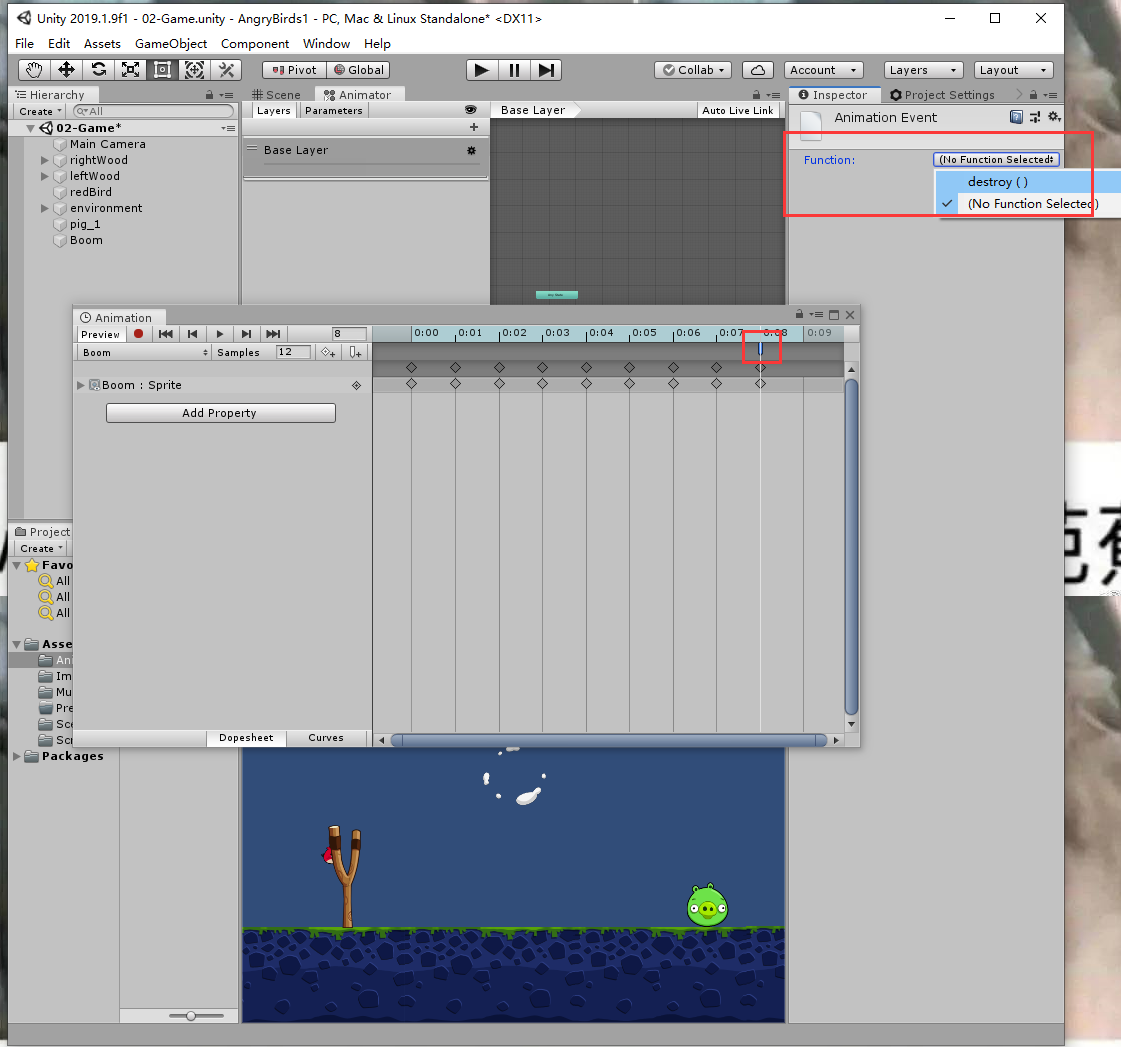This screenshot has height=1047, width=1121.
Task: Open Hierarchy Create dropdown
Action: click(x=40, y=111)
